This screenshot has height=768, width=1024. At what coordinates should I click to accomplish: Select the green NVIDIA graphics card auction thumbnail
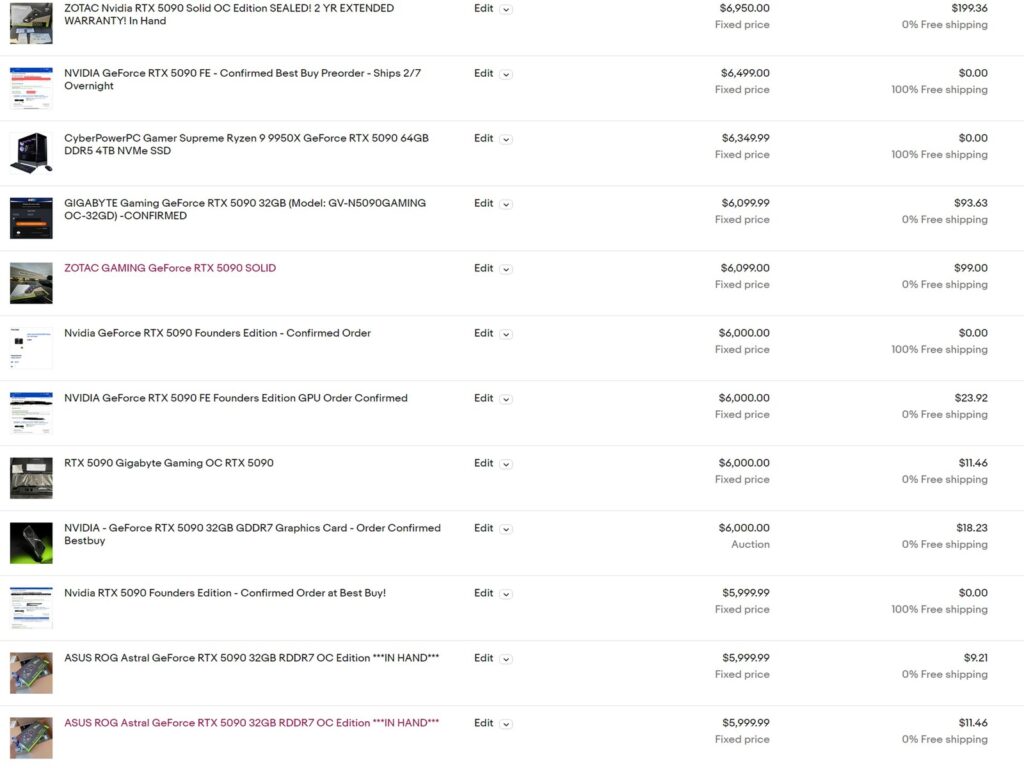(30, 543)
